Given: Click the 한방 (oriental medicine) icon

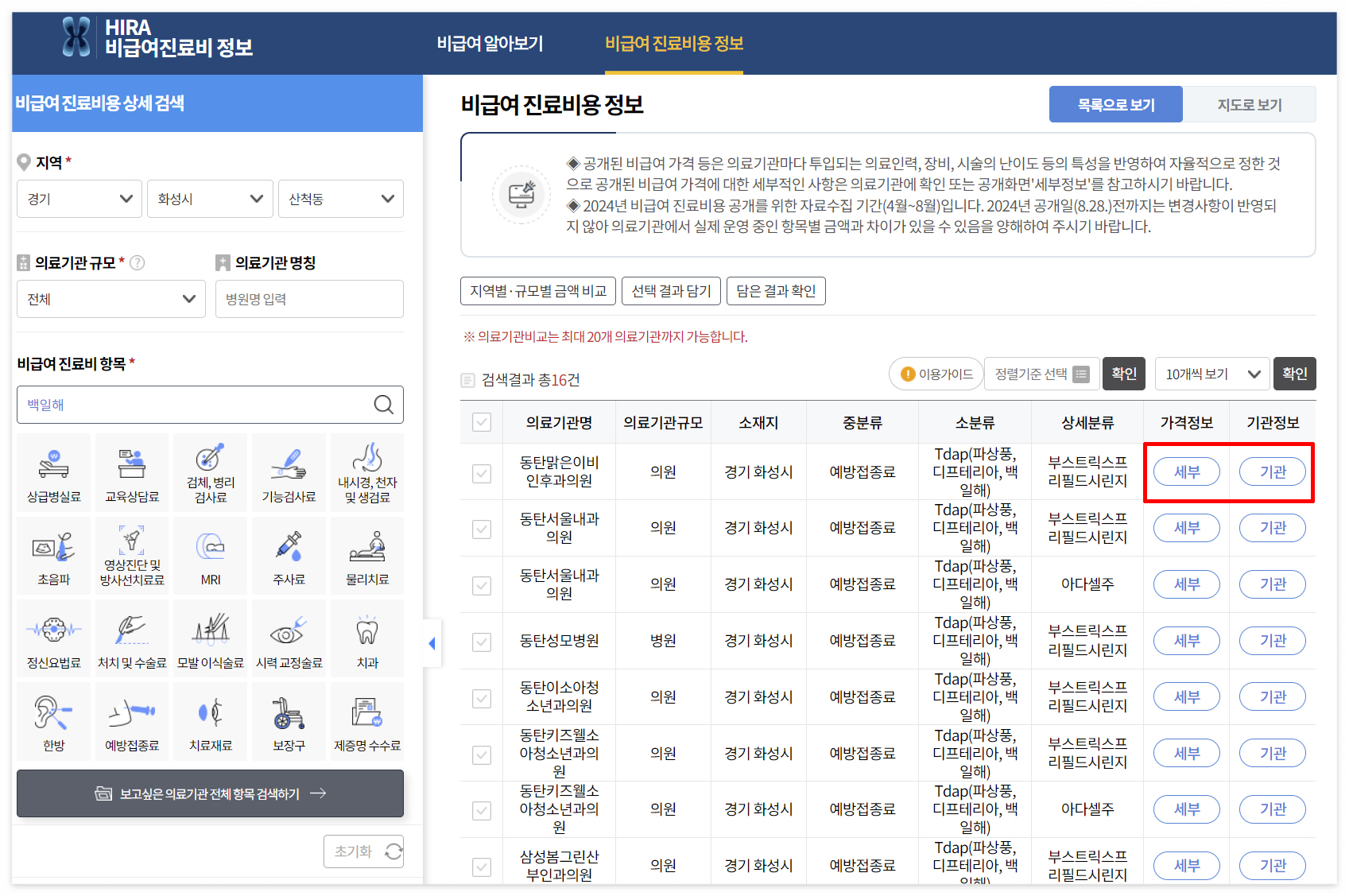Looking at the screenshot, I should [52, 721].
